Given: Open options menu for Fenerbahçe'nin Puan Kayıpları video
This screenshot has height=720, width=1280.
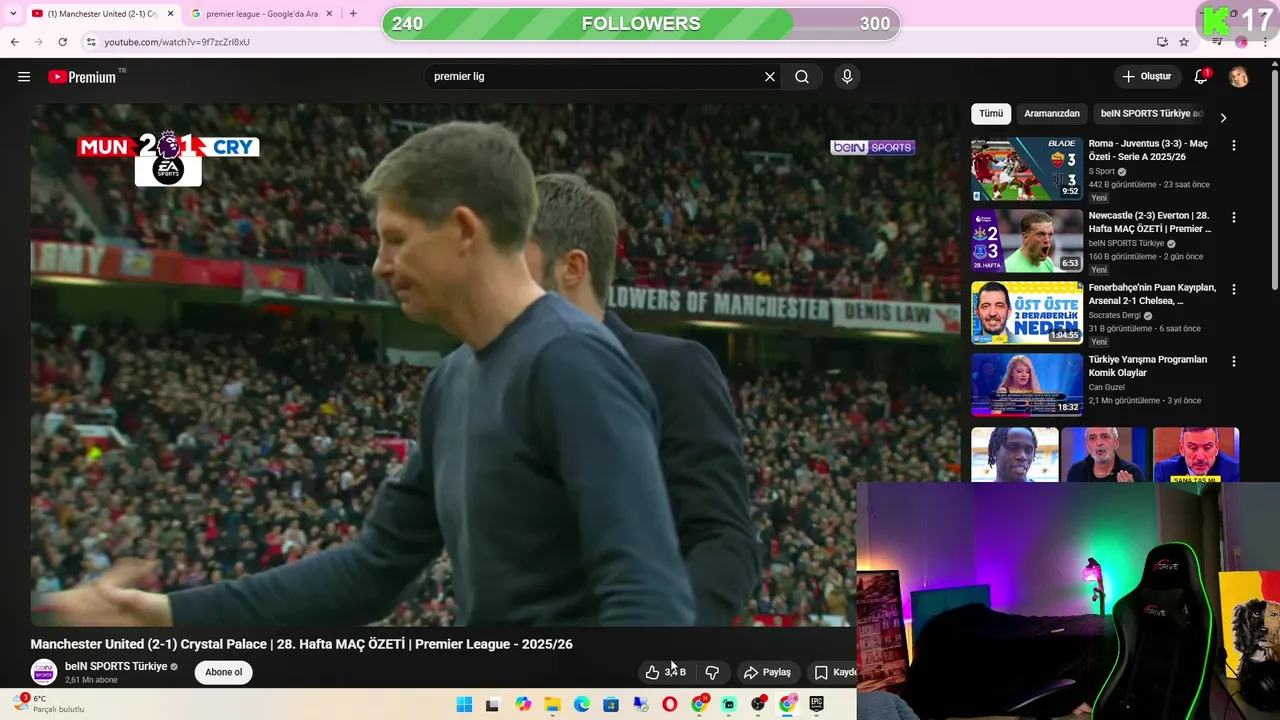Looking at the screenshot, I should pyautogui.click(x=1233, y=289).
